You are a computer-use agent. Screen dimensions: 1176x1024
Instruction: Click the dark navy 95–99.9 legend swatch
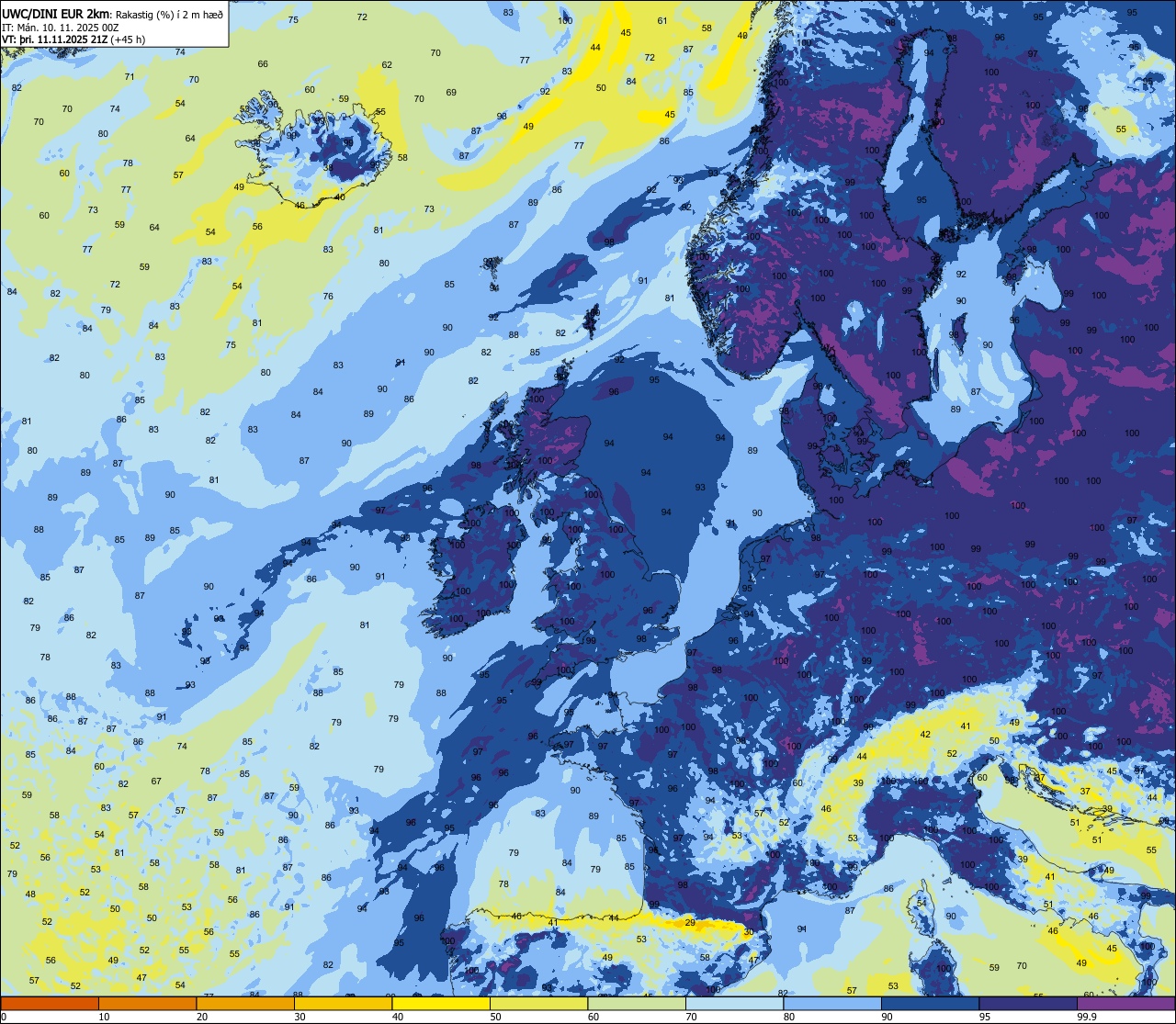click(x=1028, y=1003)
